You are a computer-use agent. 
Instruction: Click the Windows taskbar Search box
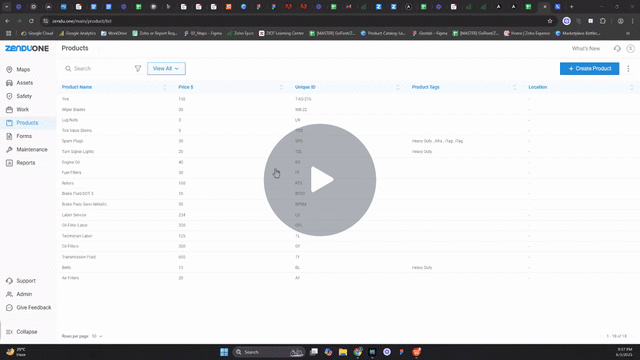269,352
